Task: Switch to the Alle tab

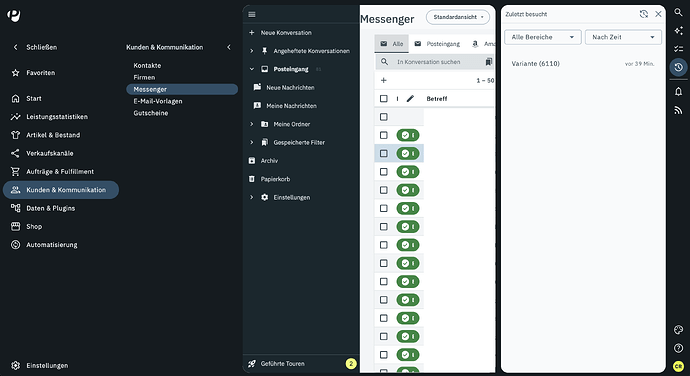Action: (x=392, y=44)
